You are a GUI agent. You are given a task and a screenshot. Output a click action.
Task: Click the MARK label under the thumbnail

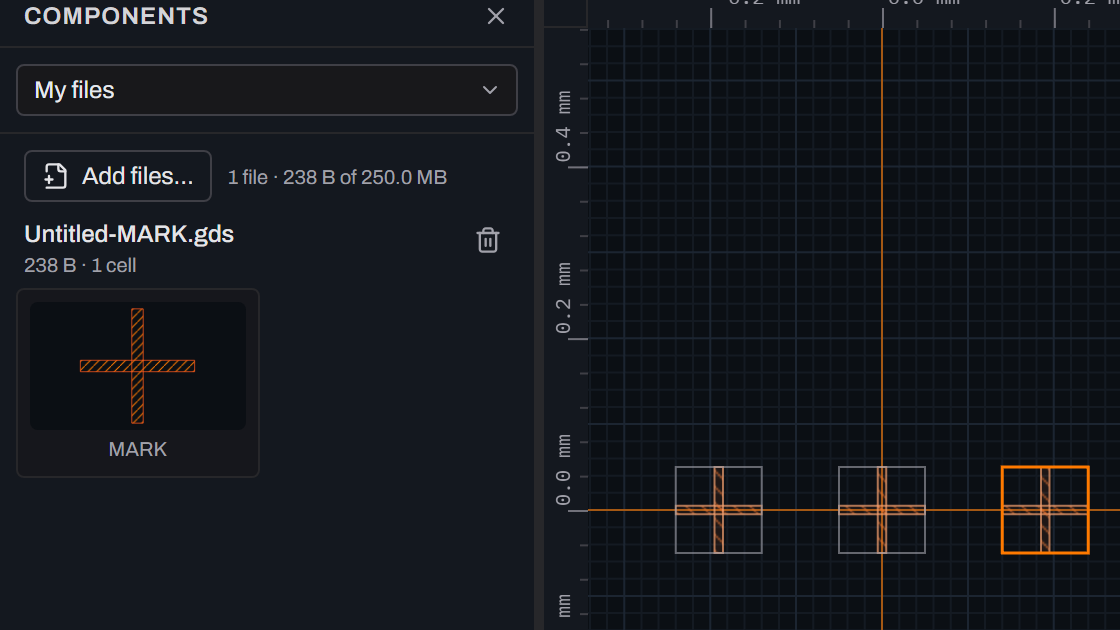[x=138, y=449]
